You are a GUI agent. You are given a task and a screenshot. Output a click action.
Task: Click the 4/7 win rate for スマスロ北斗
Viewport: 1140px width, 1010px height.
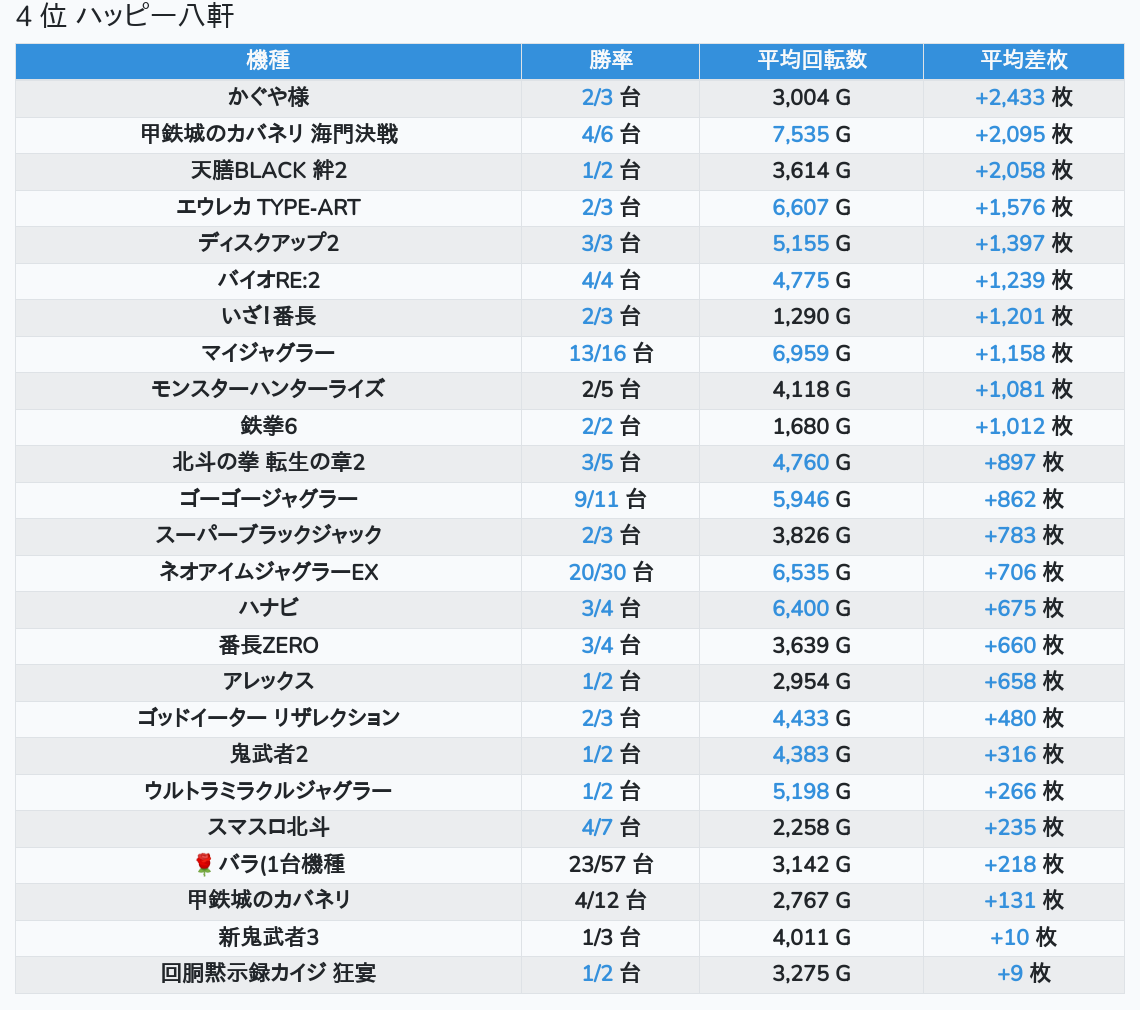point(597,828)
